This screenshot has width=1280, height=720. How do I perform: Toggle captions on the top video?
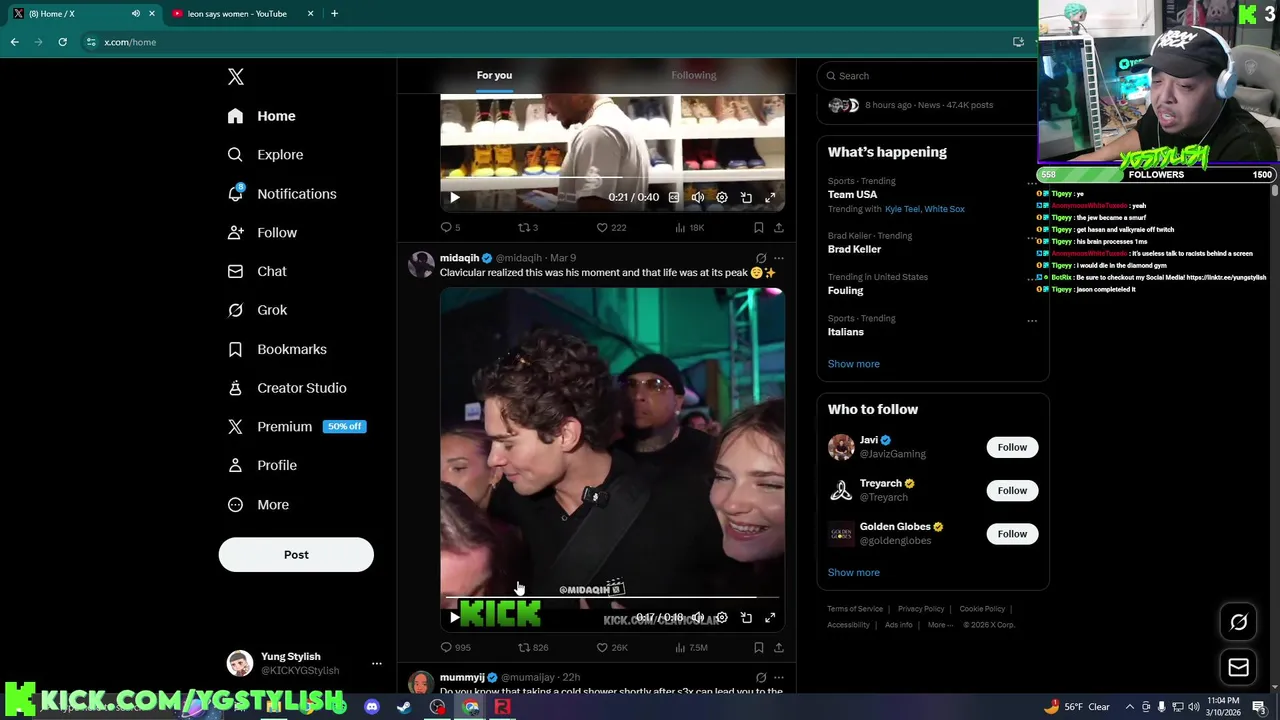click(674, 198)
